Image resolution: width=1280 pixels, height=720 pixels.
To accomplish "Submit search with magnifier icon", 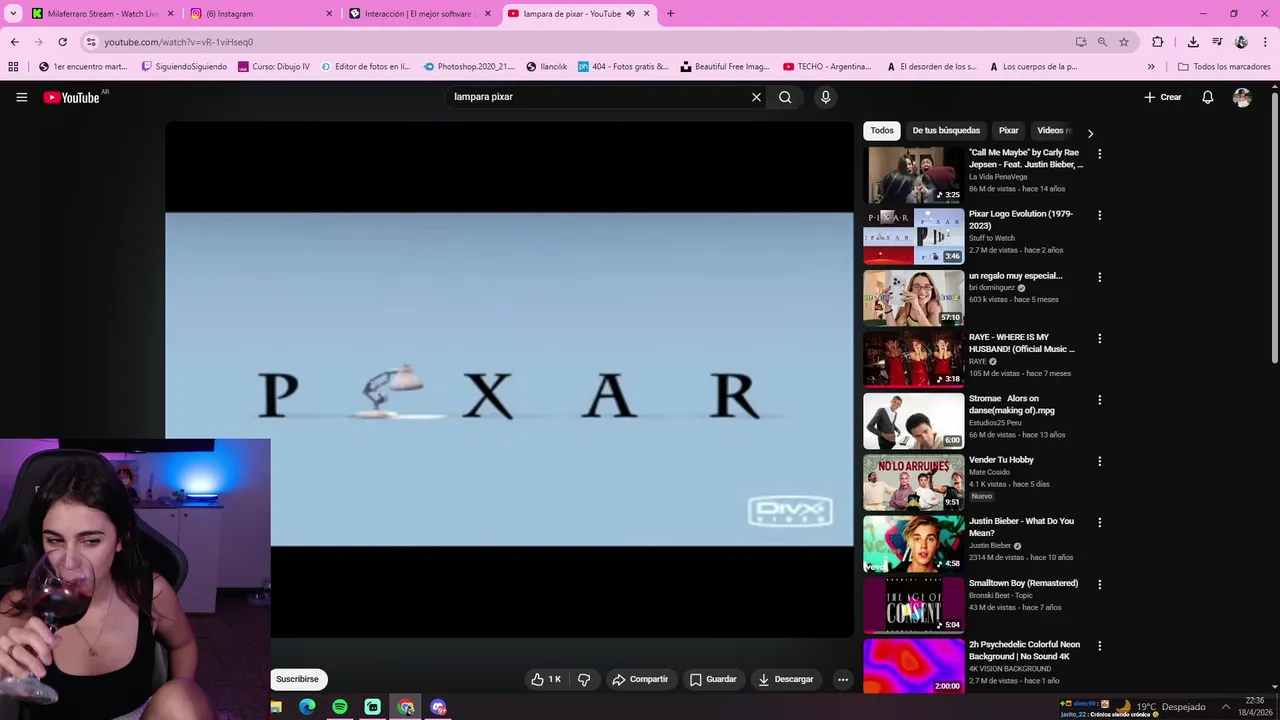I will point(785,97).
